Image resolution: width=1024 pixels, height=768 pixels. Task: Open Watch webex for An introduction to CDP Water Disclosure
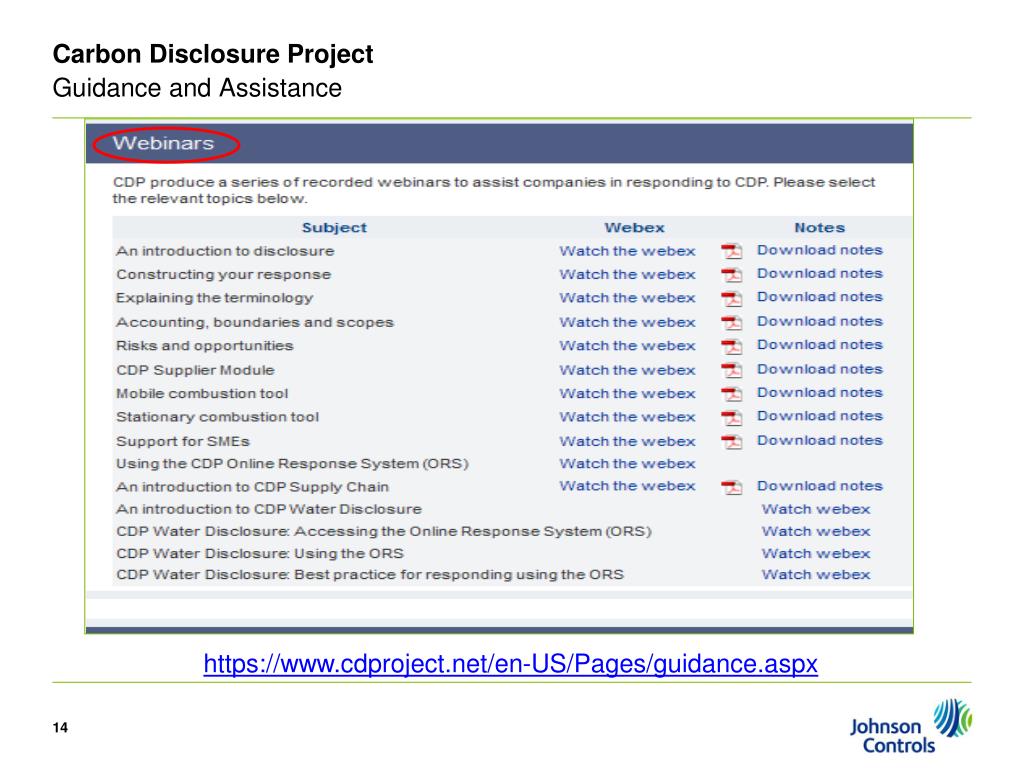pyautogui.click(x=816, y=509)
